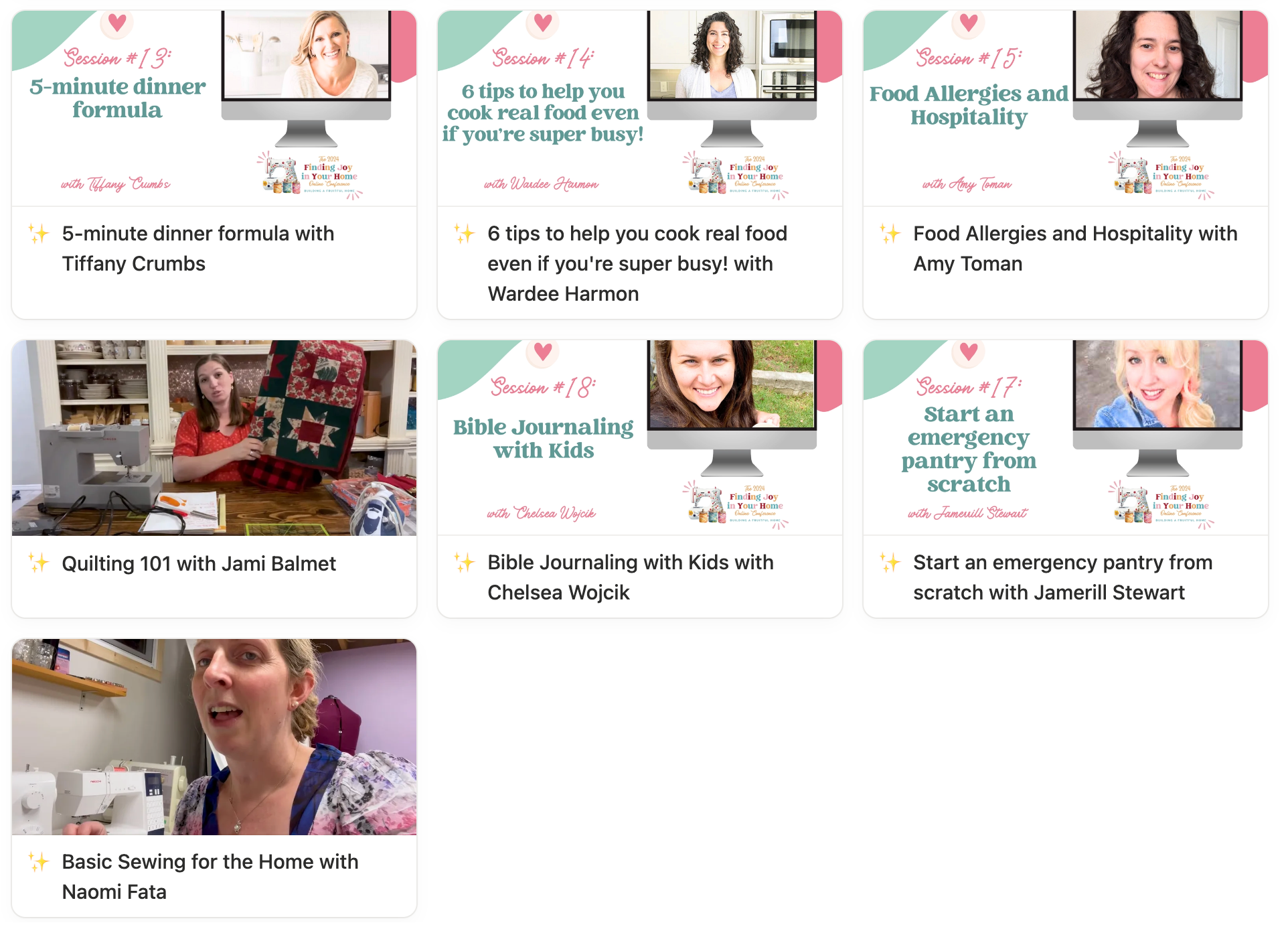Open the Quilting 101 with Jami Balmet title
Image resolution: width=1288 pixels, height=931 pixels.
[199, 563]
